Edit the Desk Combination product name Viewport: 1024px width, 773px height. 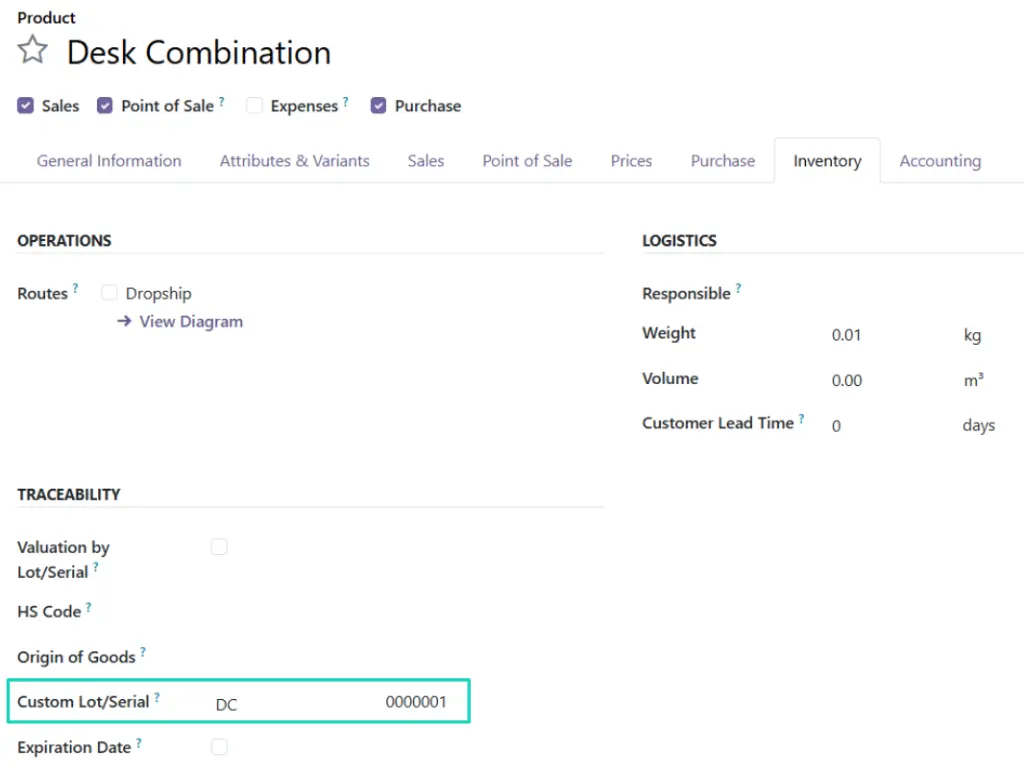click(x=198, y=52)
